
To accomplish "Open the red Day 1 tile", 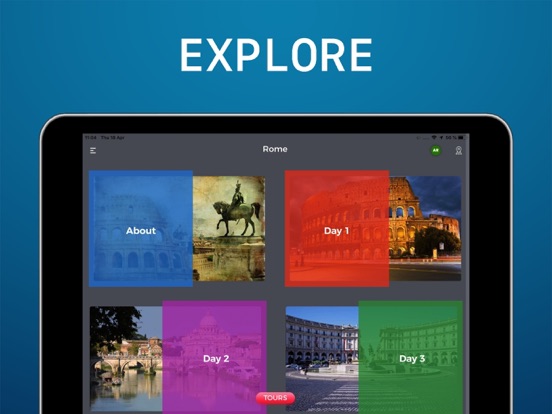I will coord(337,228).
